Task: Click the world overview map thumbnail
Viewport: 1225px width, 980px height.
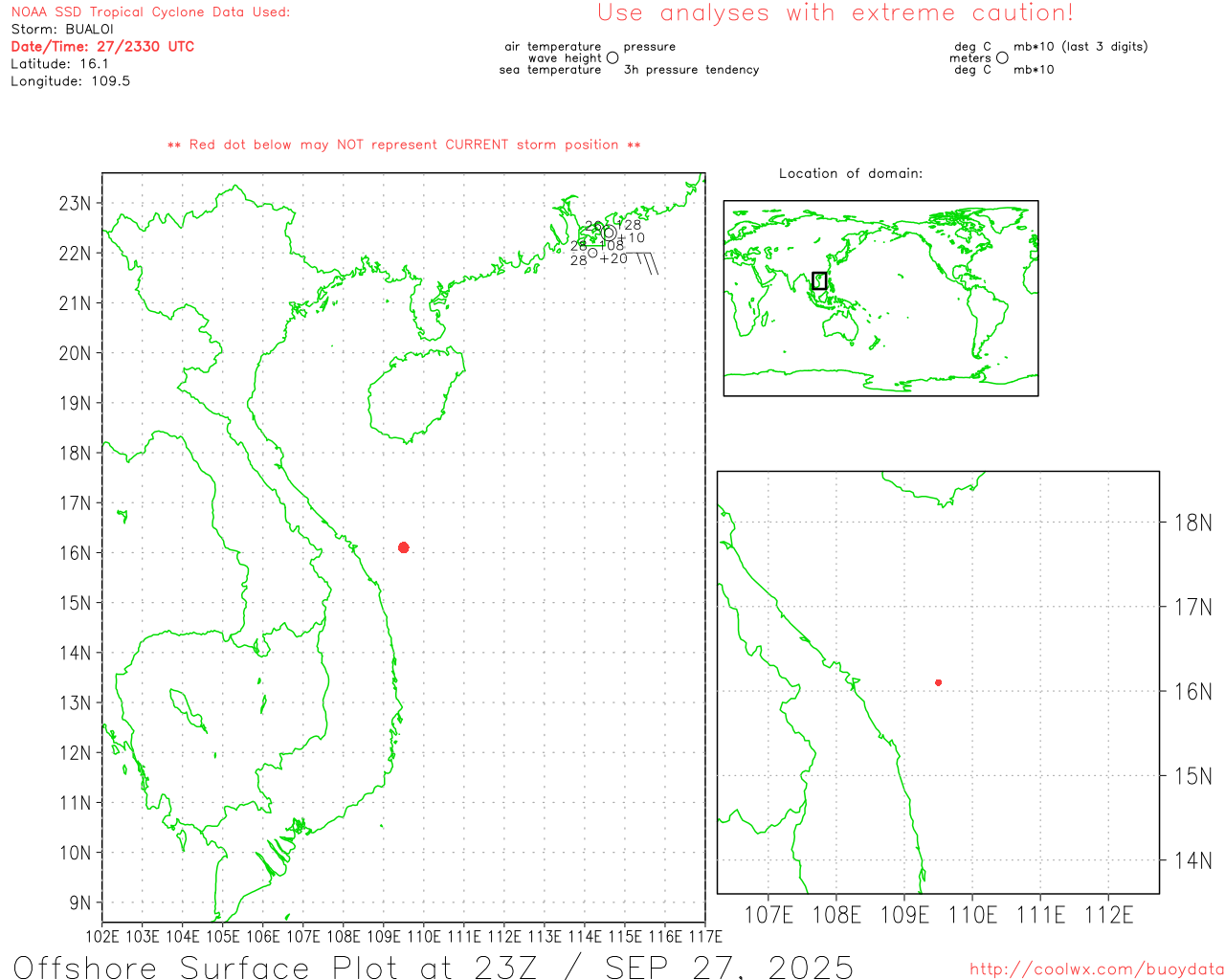Action: [x=880, y=298]
